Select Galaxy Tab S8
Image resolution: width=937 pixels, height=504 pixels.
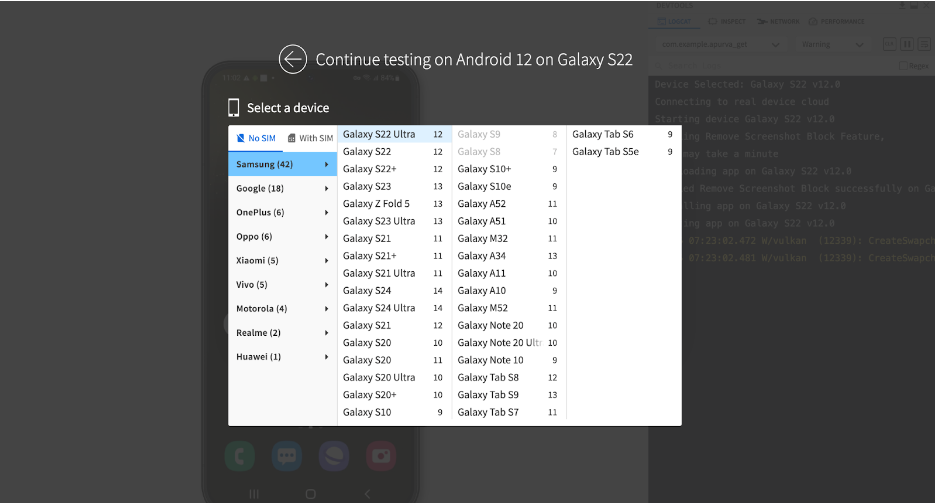tap(509, 377)
